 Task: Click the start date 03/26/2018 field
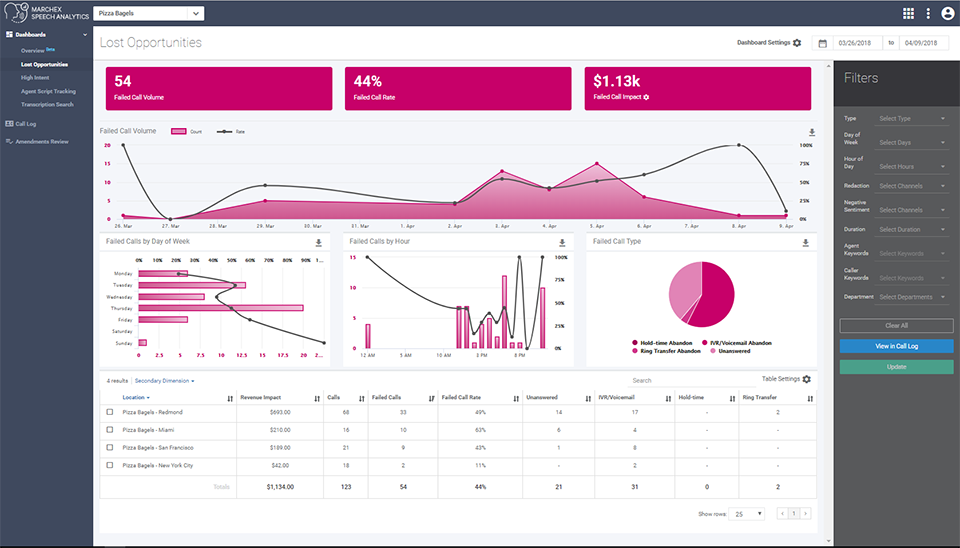coord(857,43)
